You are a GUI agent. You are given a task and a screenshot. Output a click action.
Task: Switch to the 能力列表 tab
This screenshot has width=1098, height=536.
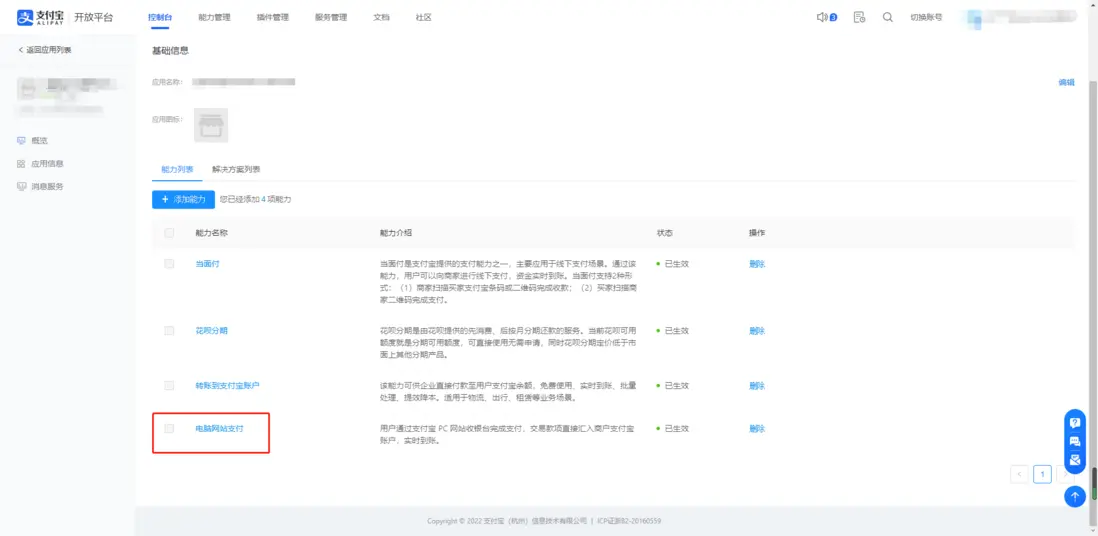[x=177, y=170]
